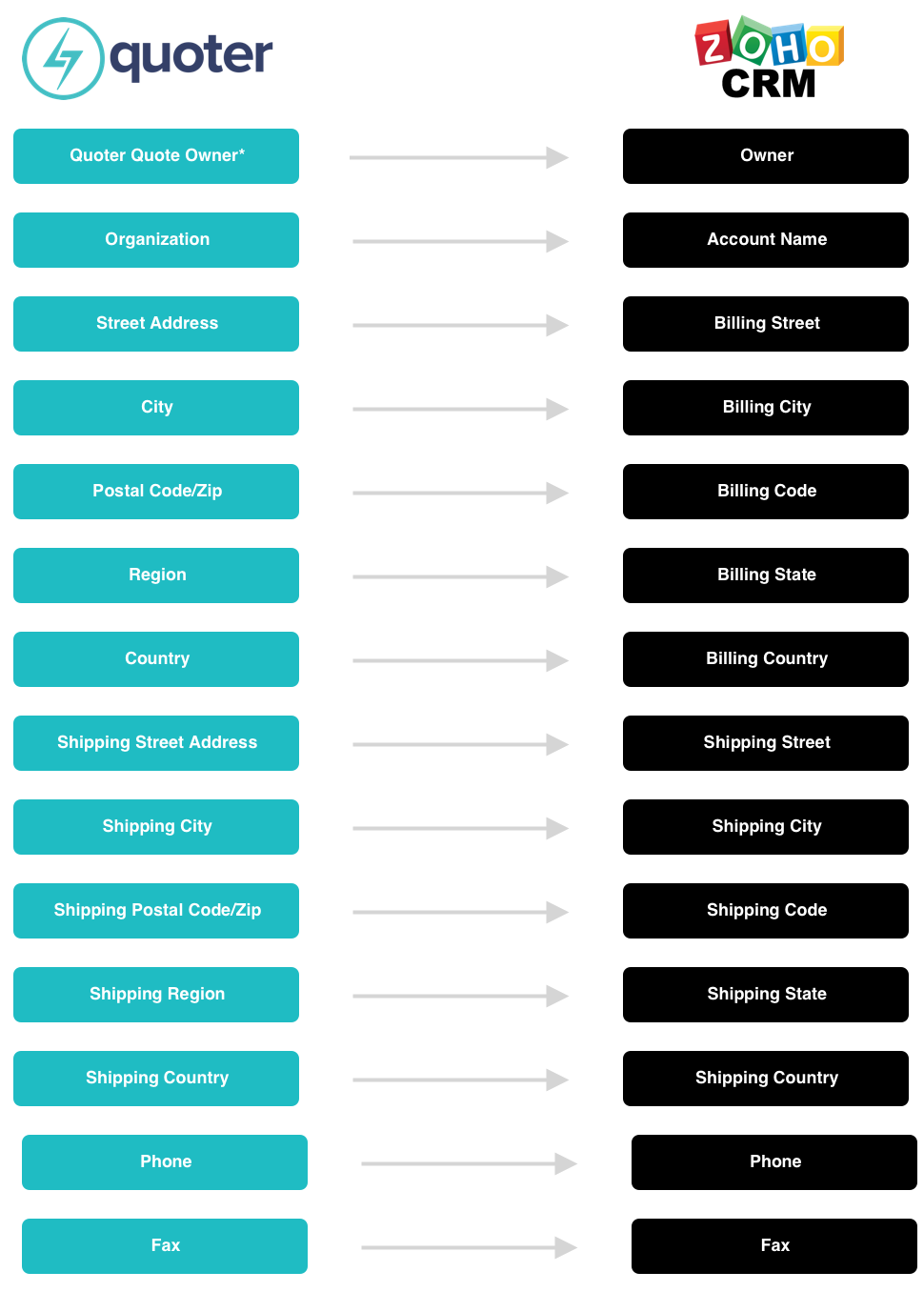Click the arrow pointing to Shipping State
Viewport: 924px width, 1312px height.
click(x=460, y=996)
